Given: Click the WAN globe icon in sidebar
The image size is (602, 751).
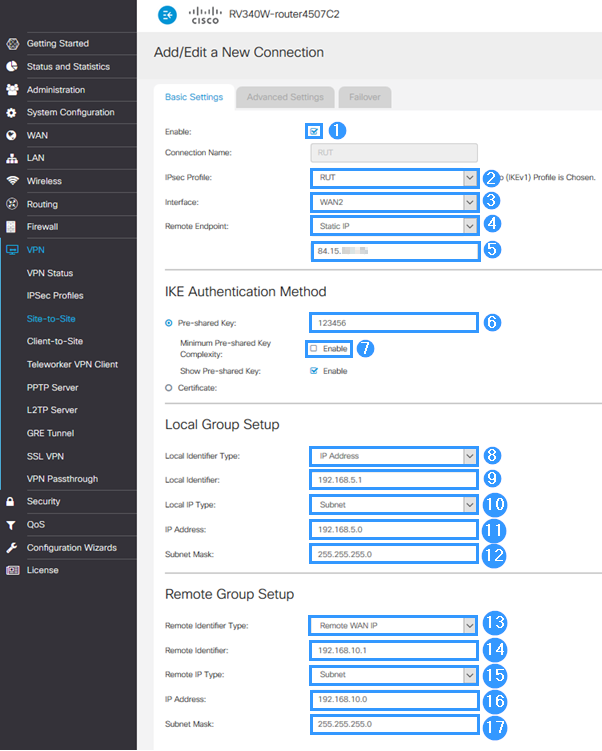Looking at the screenshot, I should click(12, 135).
